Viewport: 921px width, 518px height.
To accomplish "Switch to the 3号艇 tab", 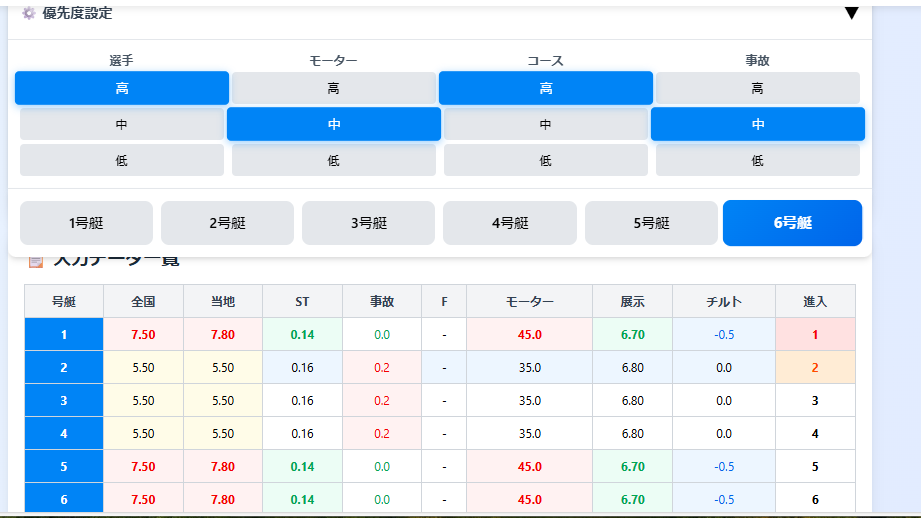I will tap(368, 223).
